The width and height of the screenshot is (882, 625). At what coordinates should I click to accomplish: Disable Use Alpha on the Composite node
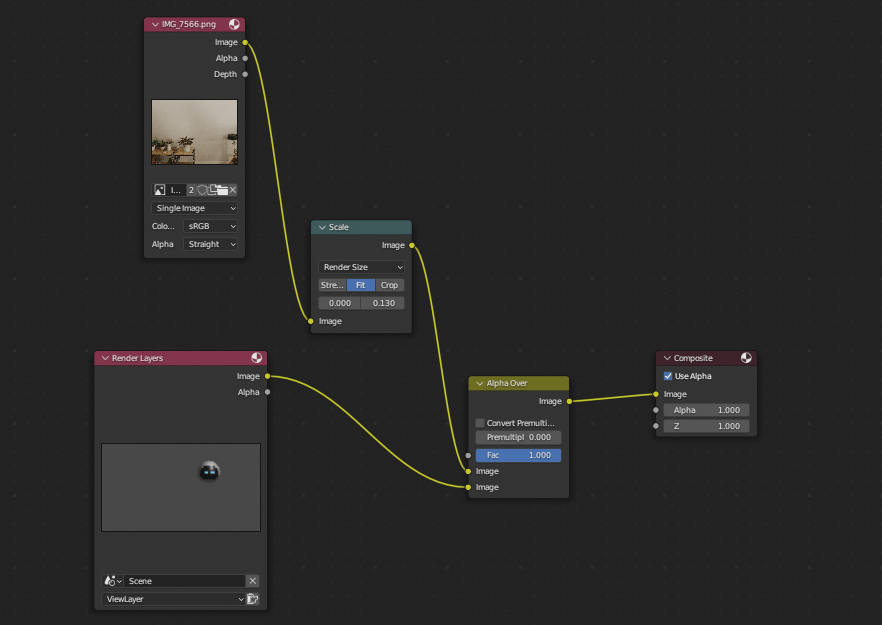tap(667, 376)
